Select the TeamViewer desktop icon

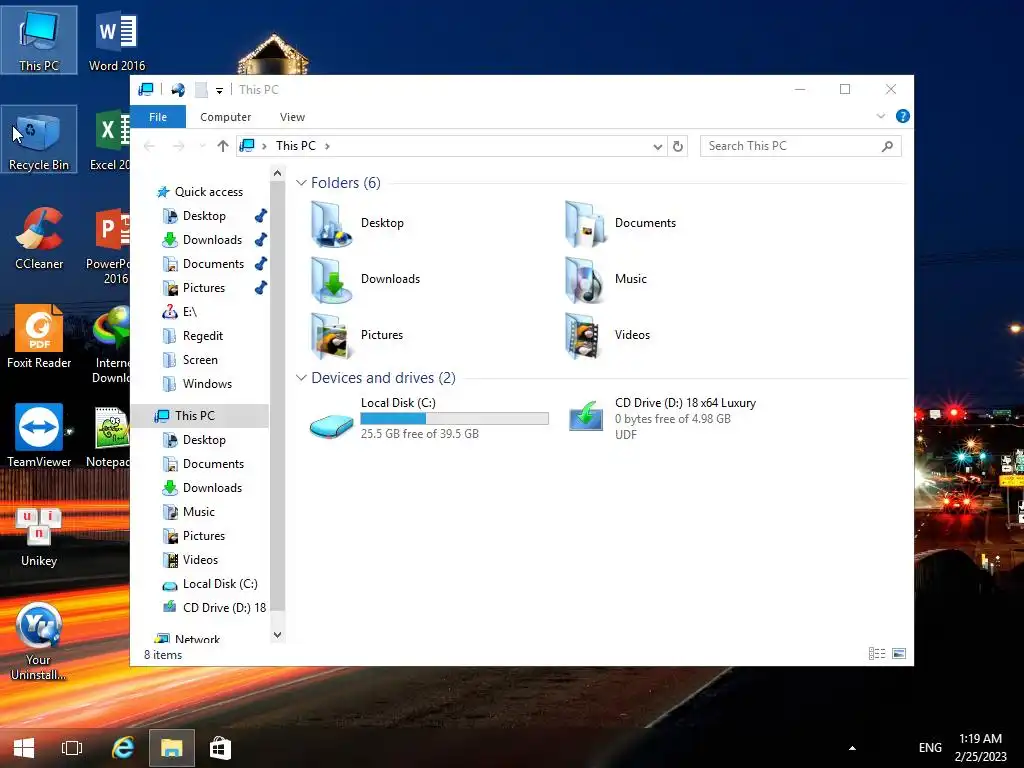click(x=39, y=436)
